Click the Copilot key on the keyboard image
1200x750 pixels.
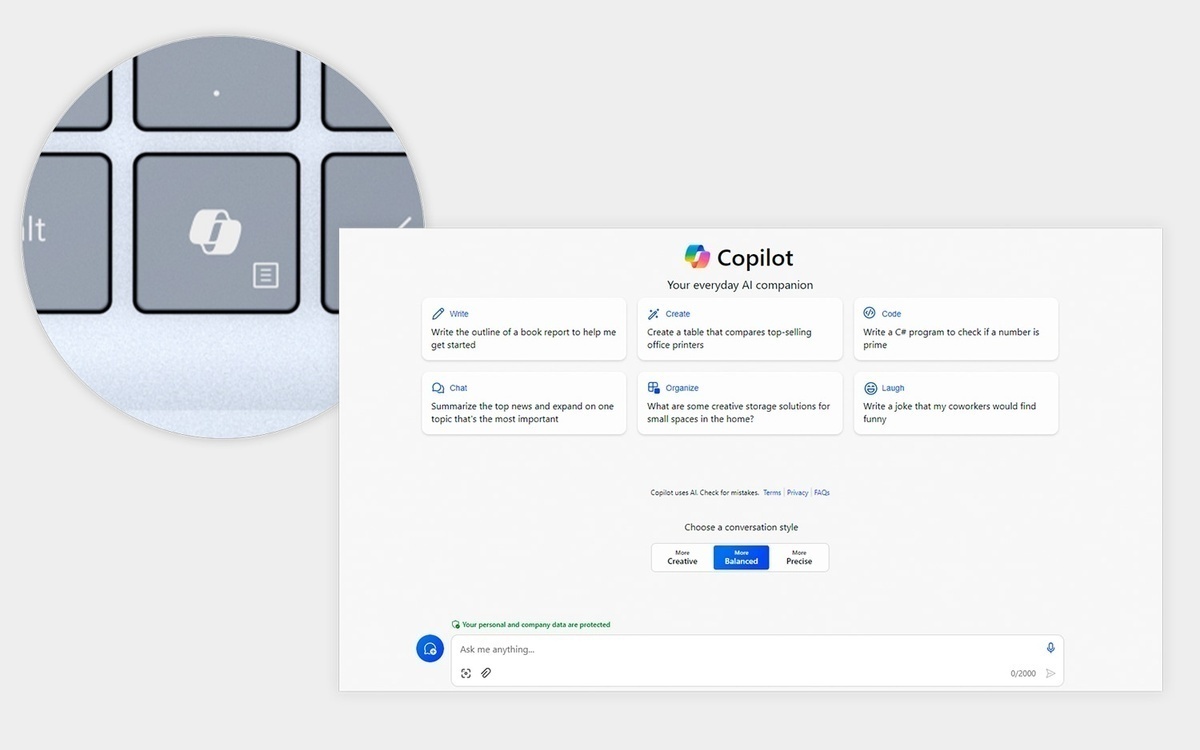click(x=216, y=232)
